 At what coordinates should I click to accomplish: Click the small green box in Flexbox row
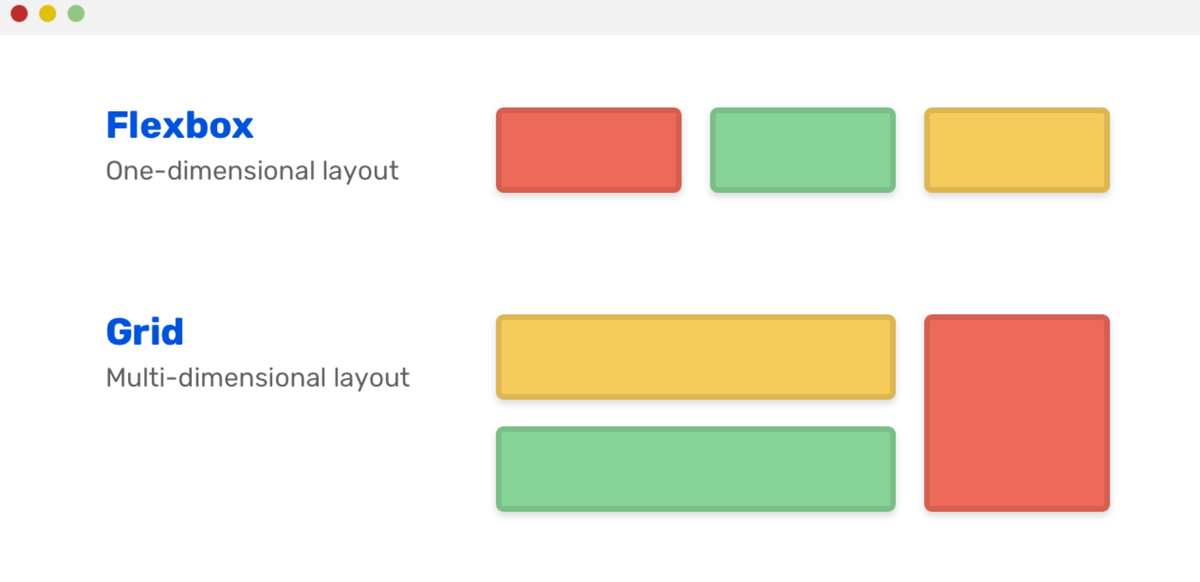(802, 150)
